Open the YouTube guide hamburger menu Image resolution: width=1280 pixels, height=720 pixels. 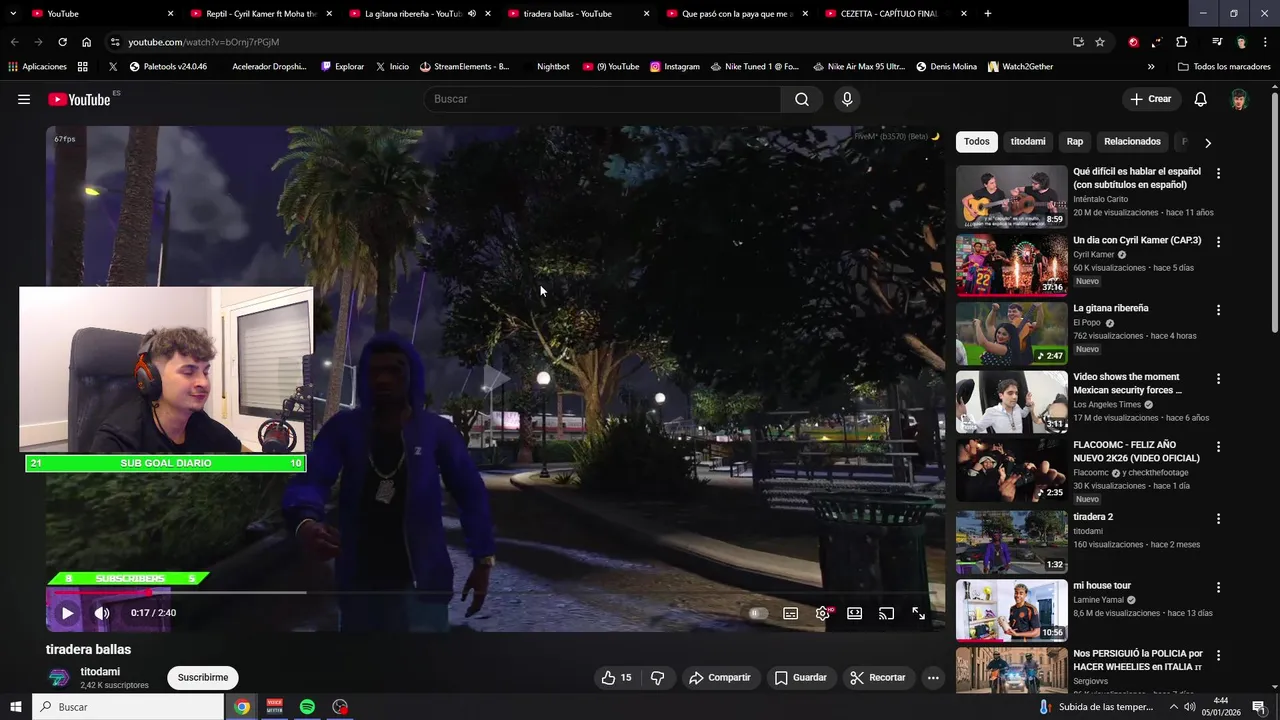tap(24, 99)
